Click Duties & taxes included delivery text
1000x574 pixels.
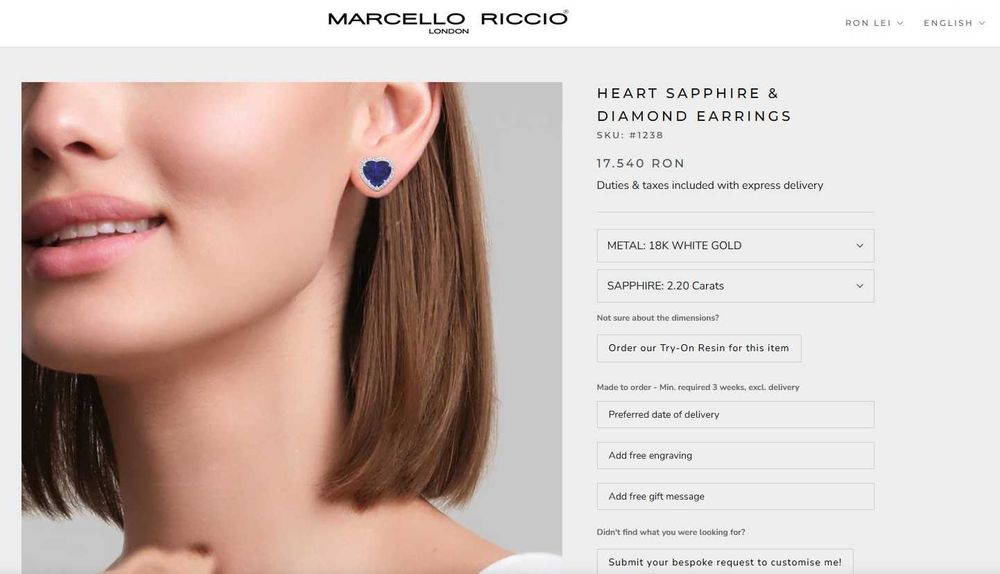pyautogui.click(x=710, y=186)
